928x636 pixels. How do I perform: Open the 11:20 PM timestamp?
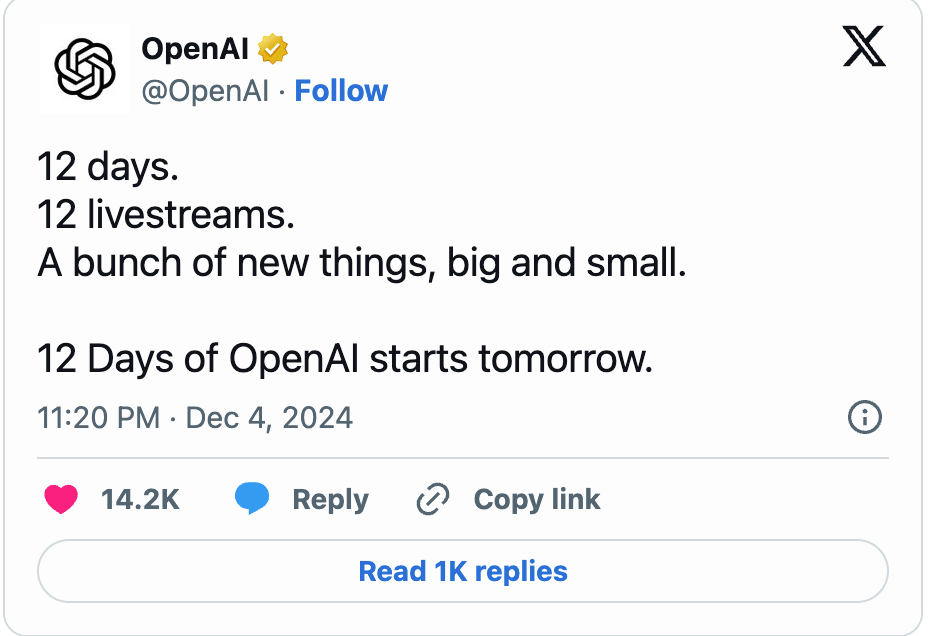pyautogui.click(x=99, y=418)
